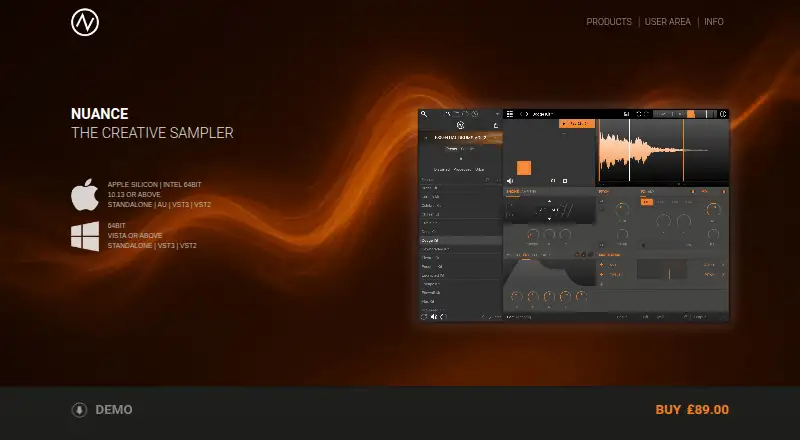Click the NUANCE heading text
The height and width of the screenshot is (440, 800).
click(99, 113)
